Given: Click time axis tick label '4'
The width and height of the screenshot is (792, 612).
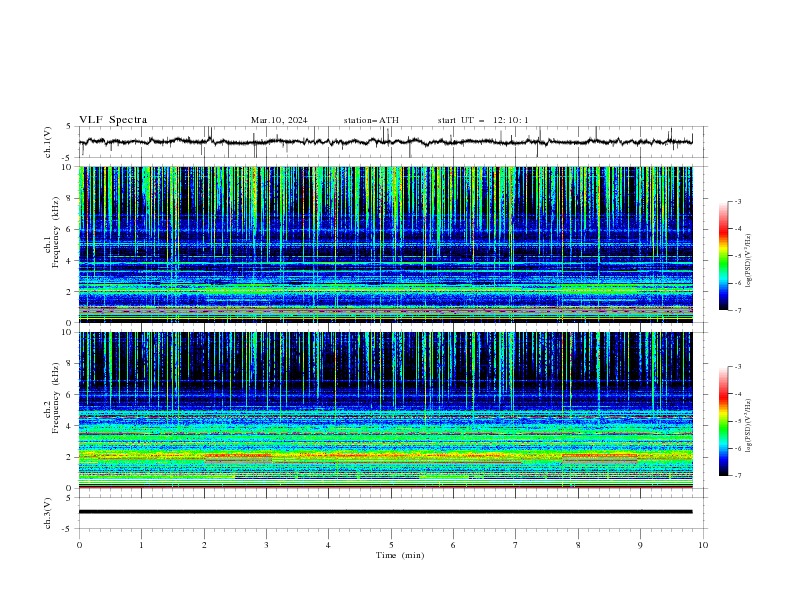Looking at the screenshot, I should coord(328,545).
